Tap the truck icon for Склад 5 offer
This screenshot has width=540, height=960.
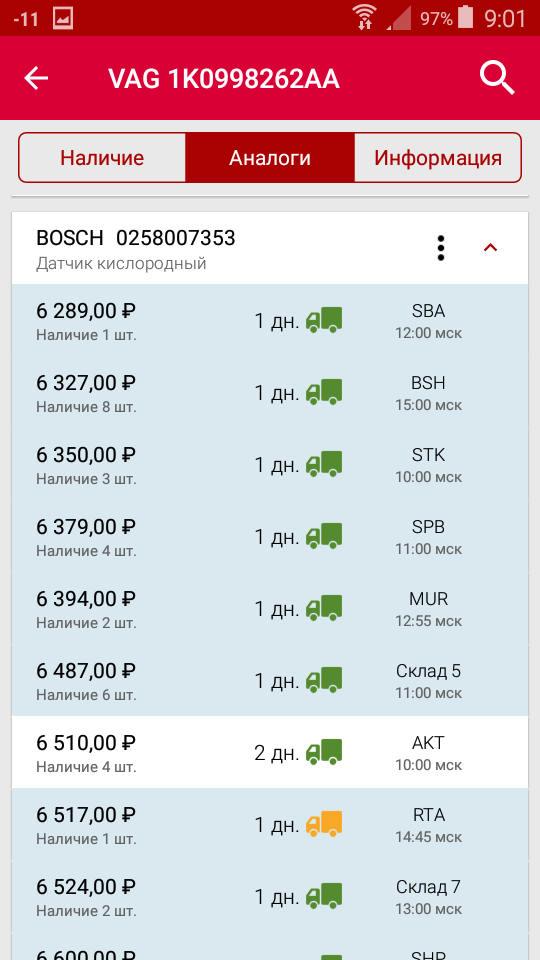tap(324, 680)
